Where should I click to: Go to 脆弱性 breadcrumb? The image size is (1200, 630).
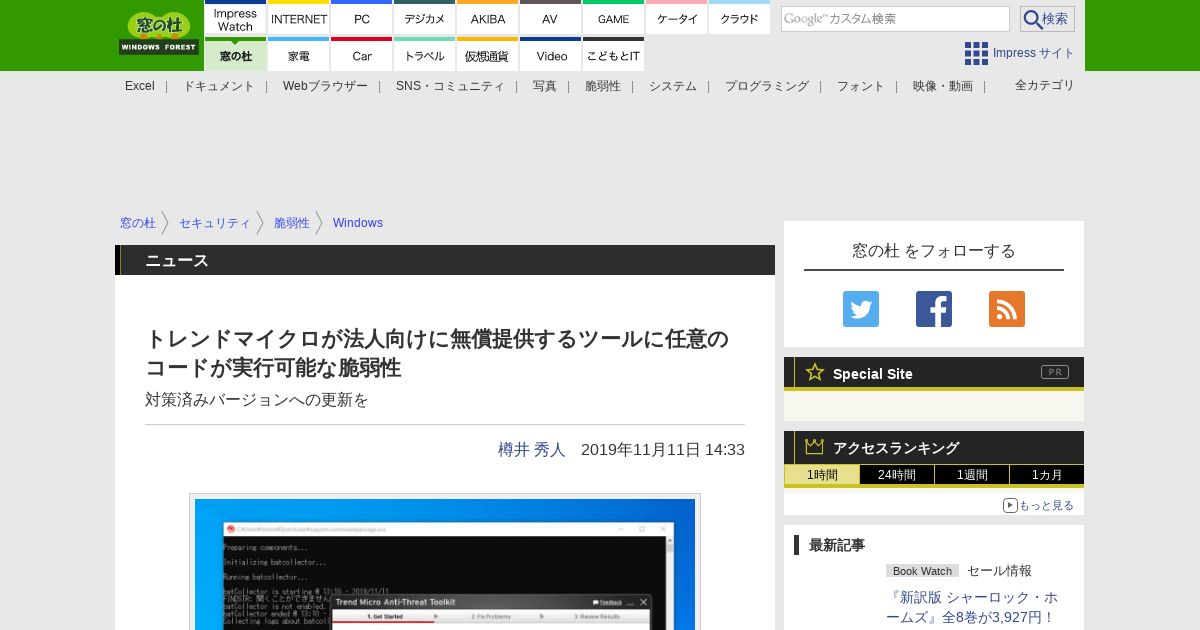292,223
